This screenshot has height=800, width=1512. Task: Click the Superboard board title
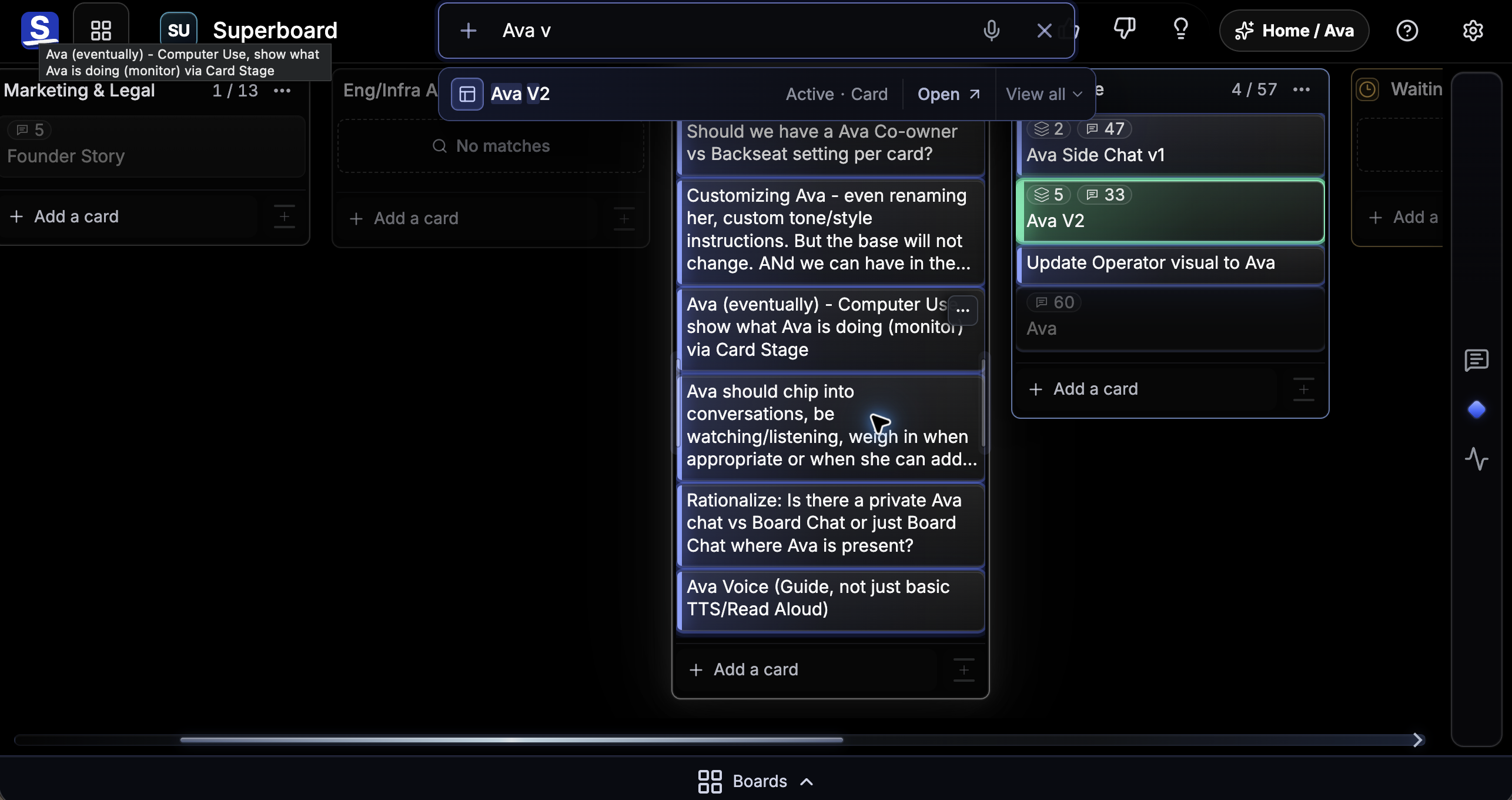pyautogui.click(x=275, y=31)
